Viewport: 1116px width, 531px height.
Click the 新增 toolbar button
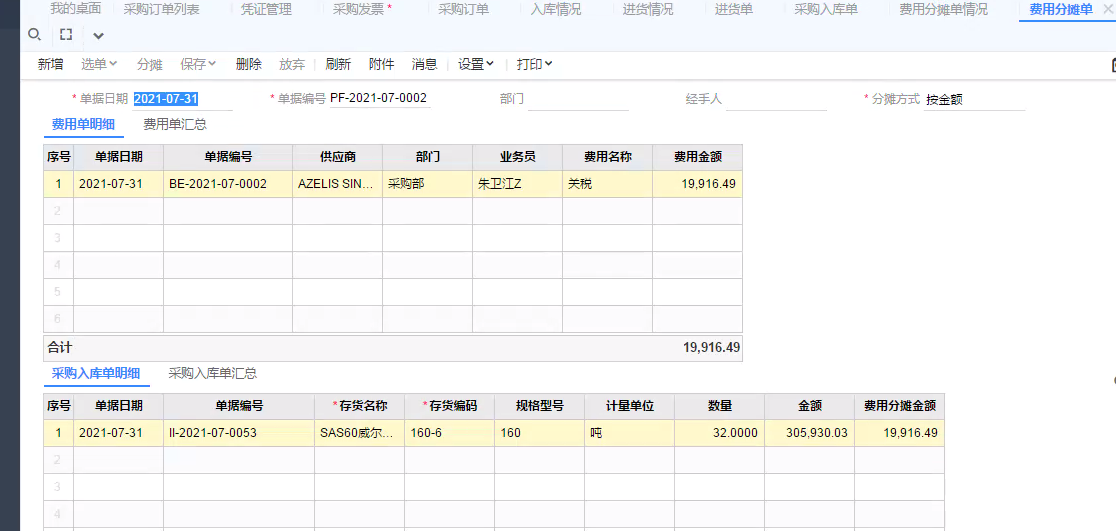51,64
